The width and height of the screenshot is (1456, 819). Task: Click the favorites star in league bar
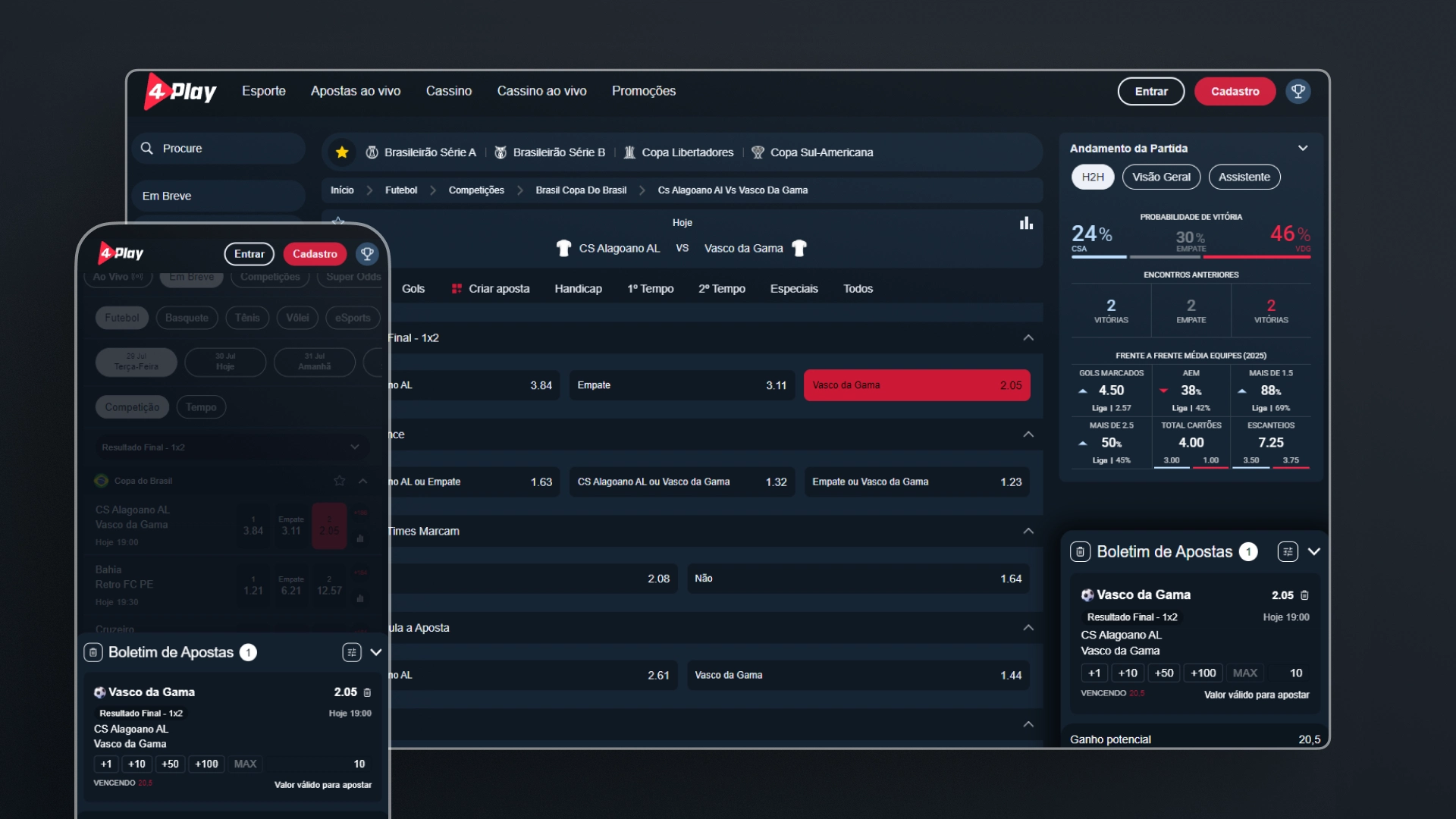pyautogui.click(x=342, y=152)
